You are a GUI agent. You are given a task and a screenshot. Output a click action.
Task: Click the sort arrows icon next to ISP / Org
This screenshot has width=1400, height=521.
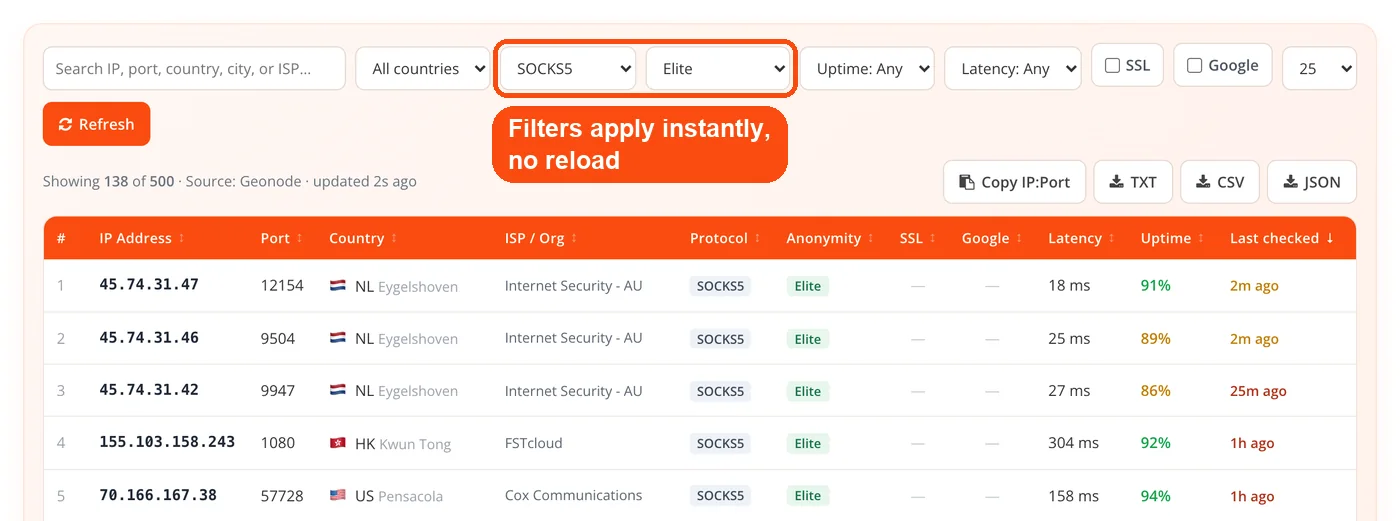[x=574, y=239]
